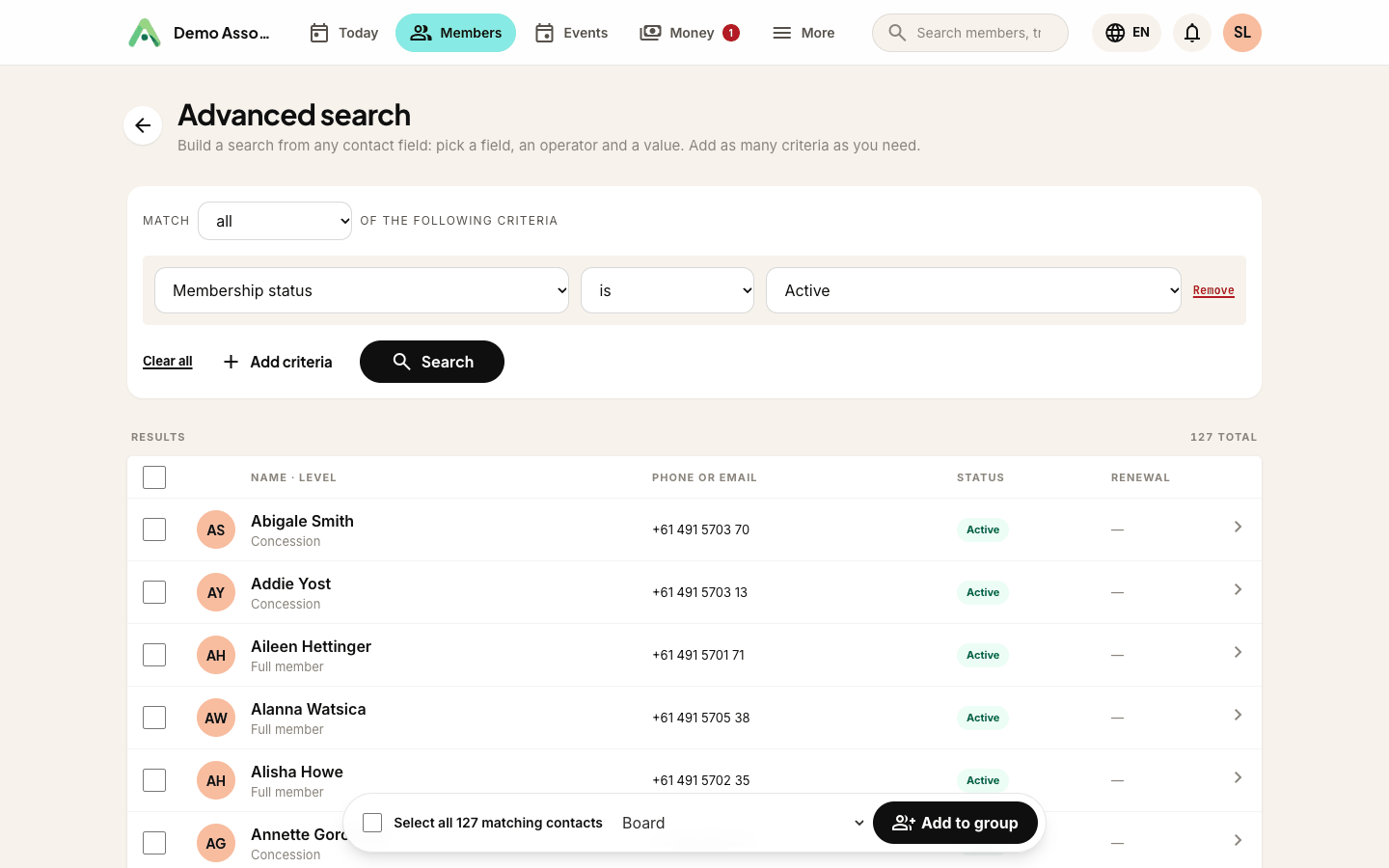Viewport: 1389px width, 868px height.
Task: Click the Remove criteria link
Action: click(x=1213, y=290)
